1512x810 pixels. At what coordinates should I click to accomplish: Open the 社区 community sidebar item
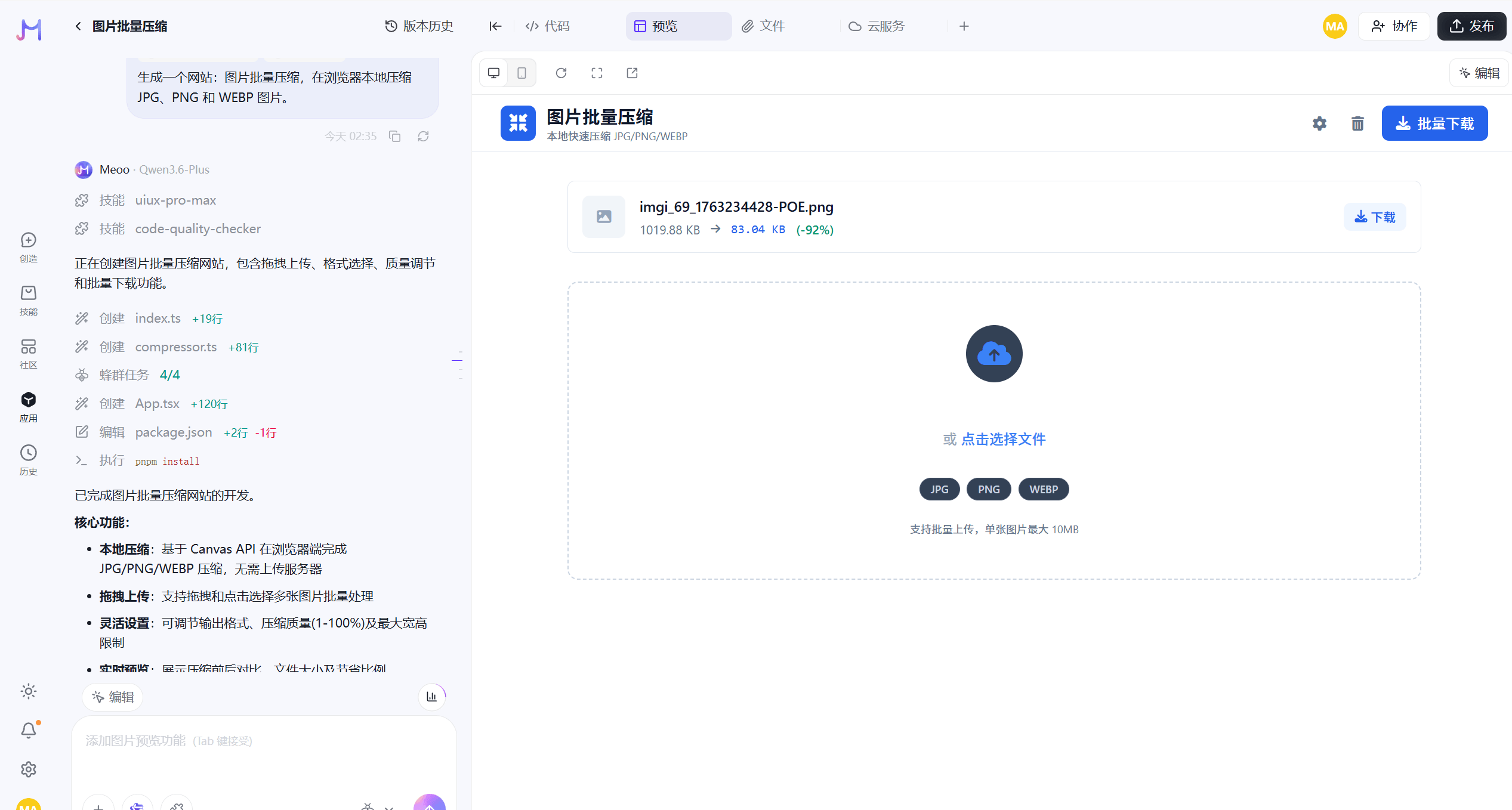(29, 354)
